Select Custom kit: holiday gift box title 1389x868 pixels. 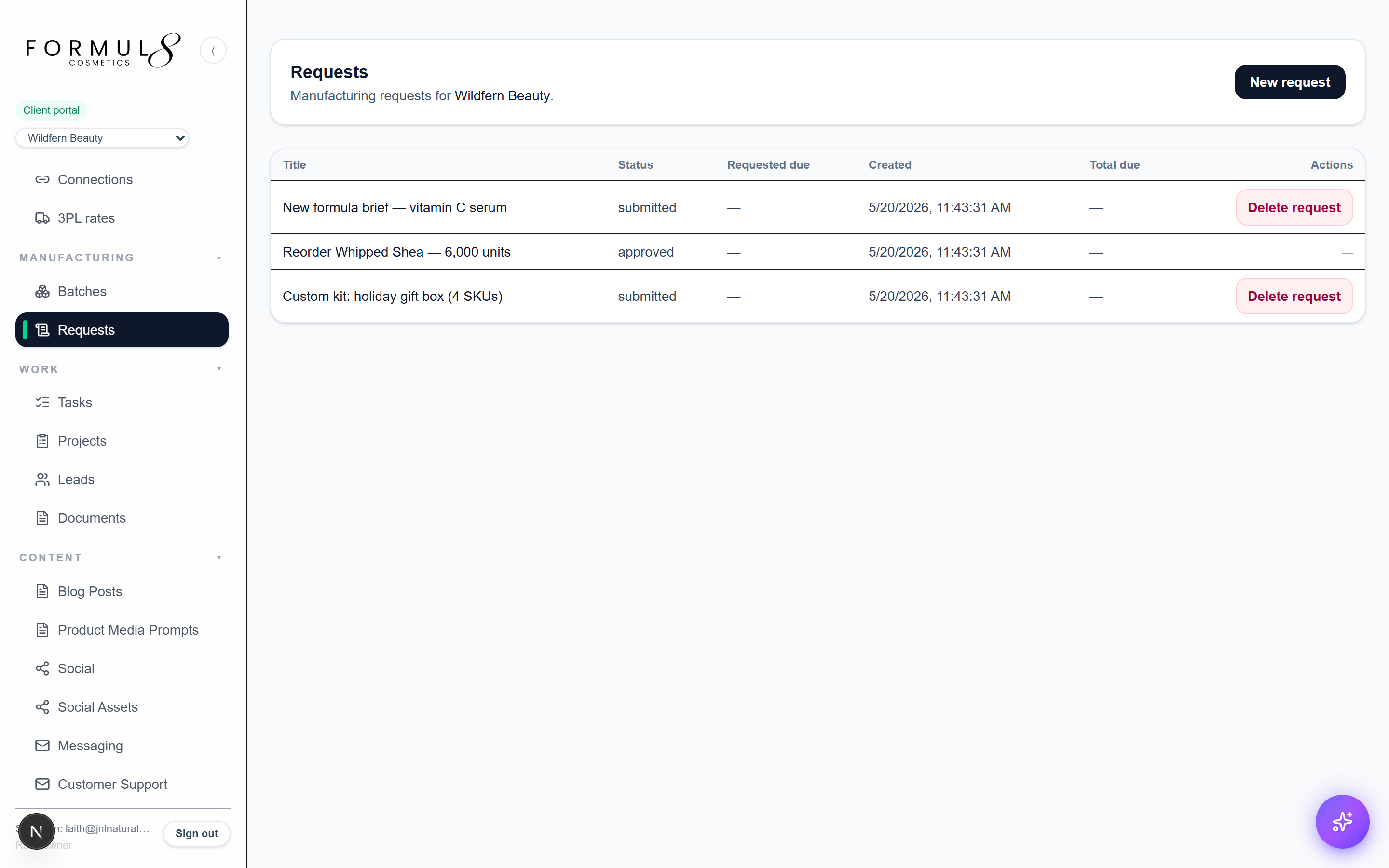392,297
